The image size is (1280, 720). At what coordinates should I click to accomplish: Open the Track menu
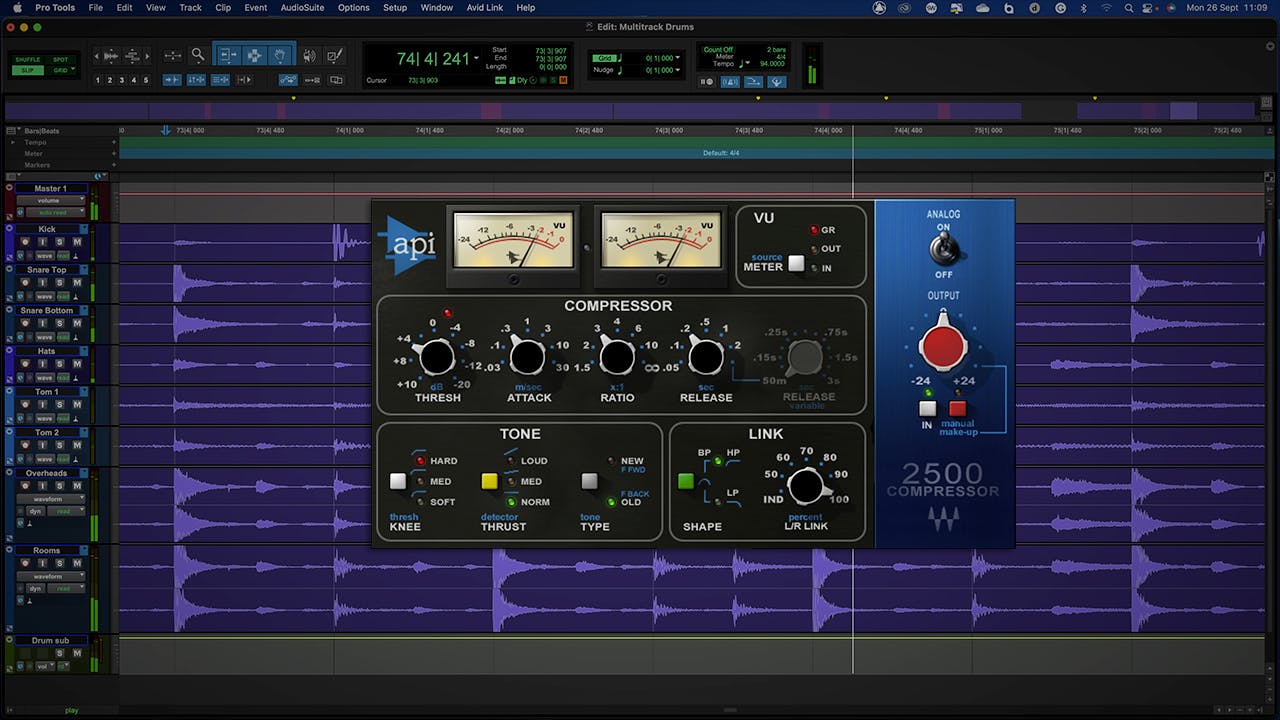tap(190, 8)
